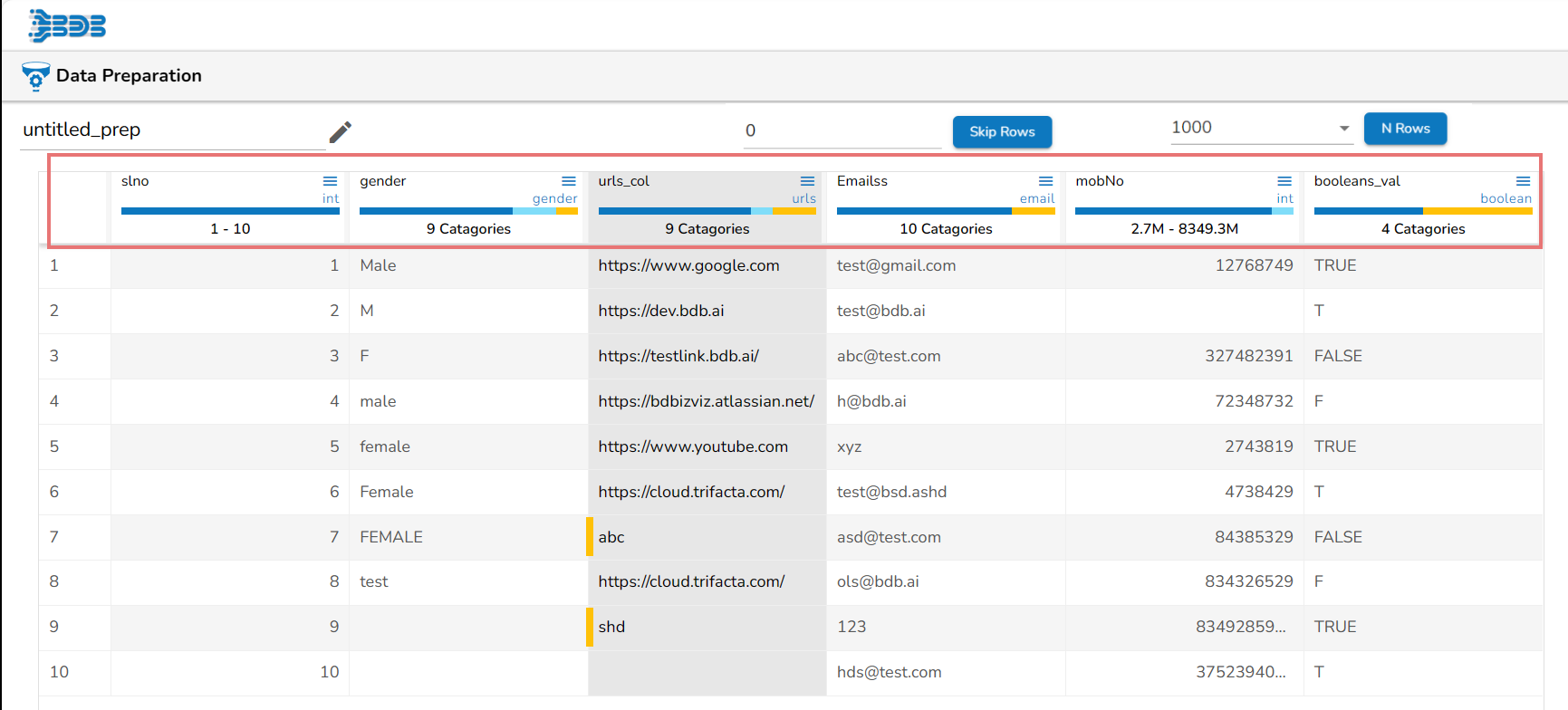Click the booleans_val data quality bar

pyautogui.click(x=1422, y=211)
